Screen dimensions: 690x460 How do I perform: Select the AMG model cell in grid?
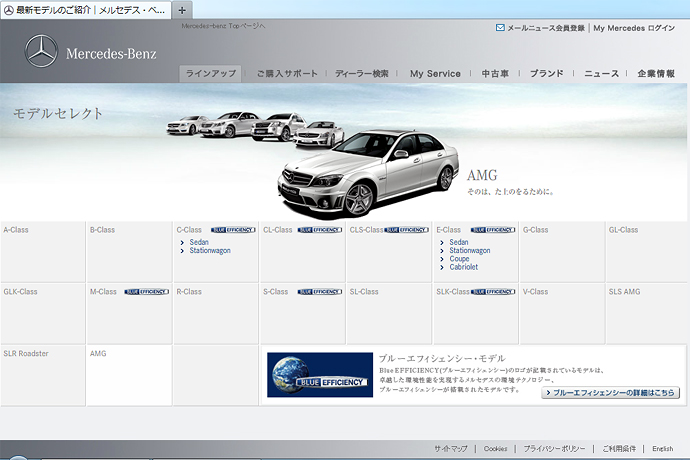tap(129, 375)
